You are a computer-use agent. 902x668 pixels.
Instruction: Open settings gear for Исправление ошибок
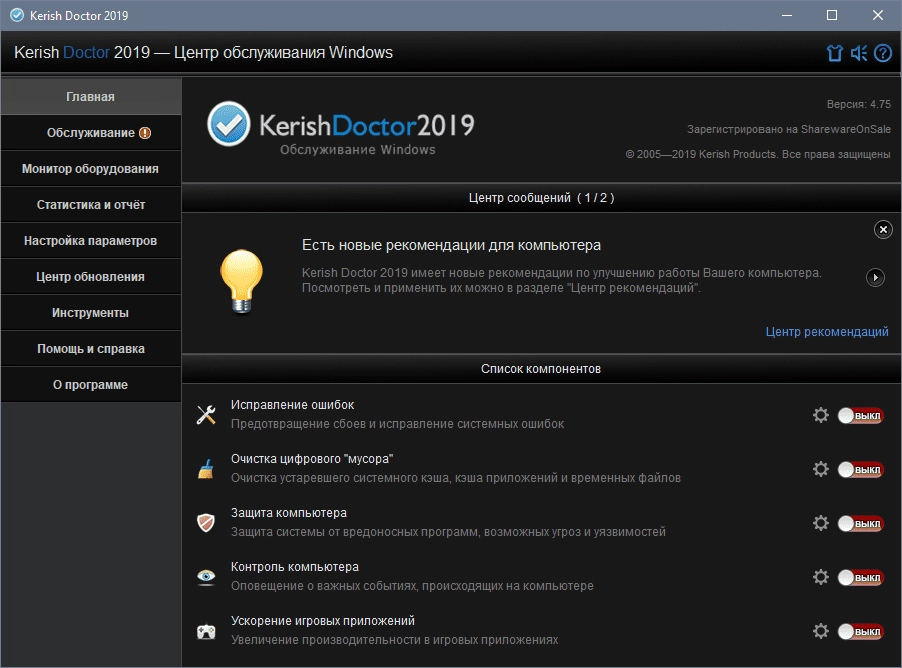pos(820,415)
